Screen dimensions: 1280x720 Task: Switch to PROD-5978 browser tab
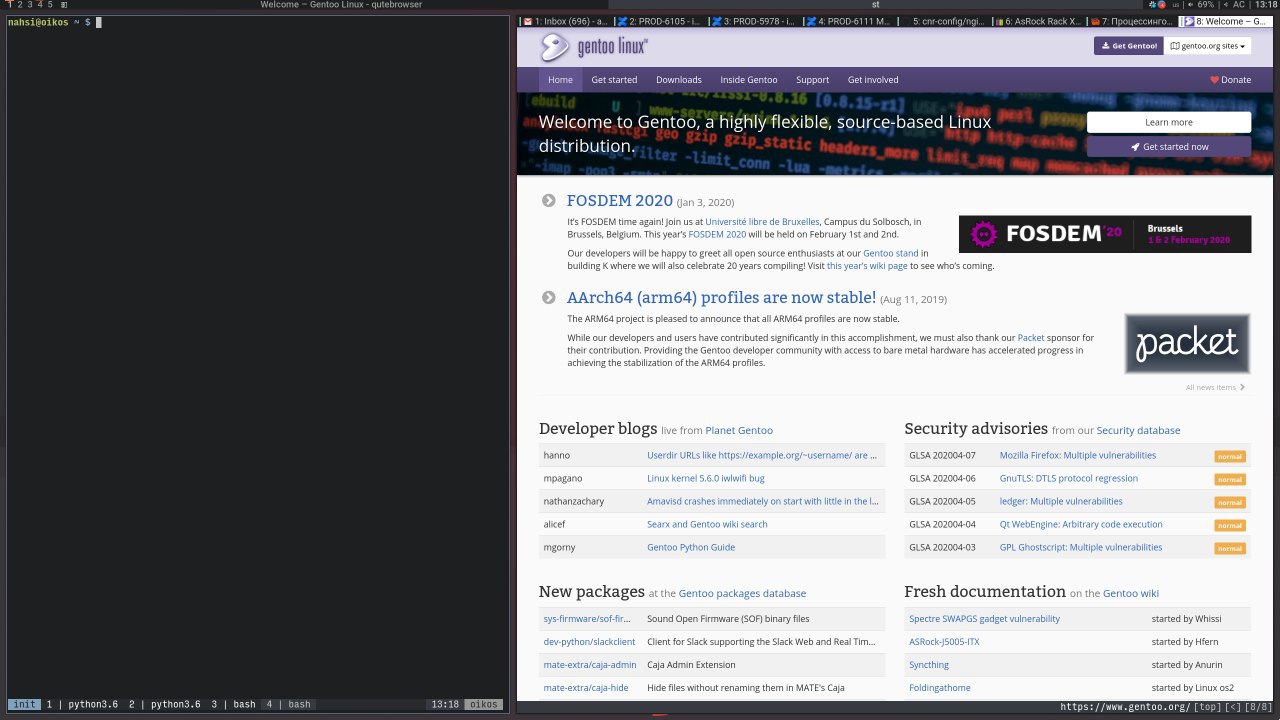point(754,21)
